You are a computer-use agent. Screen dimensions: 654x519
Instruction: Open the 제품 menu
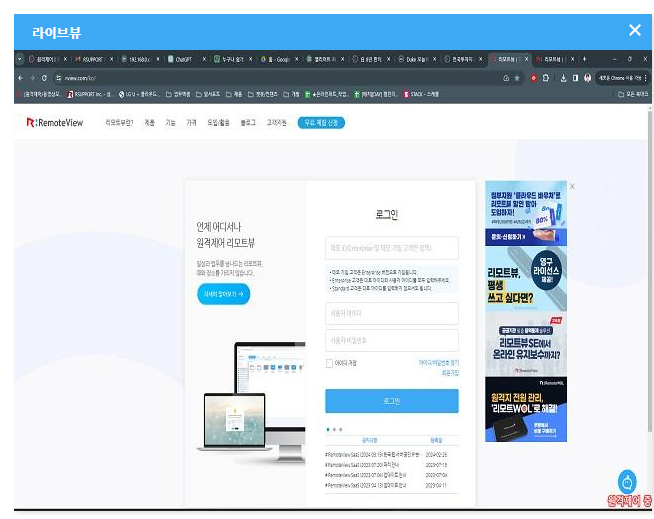149,123
